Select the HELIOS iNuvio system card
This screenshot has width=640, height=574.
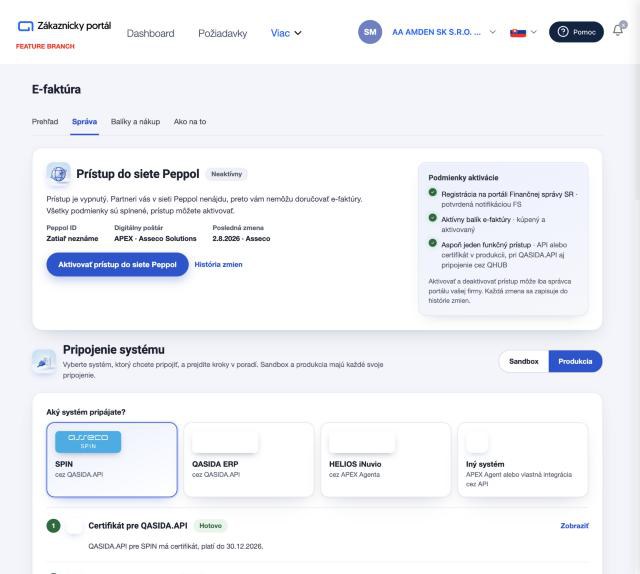click(x=386, y=460)
